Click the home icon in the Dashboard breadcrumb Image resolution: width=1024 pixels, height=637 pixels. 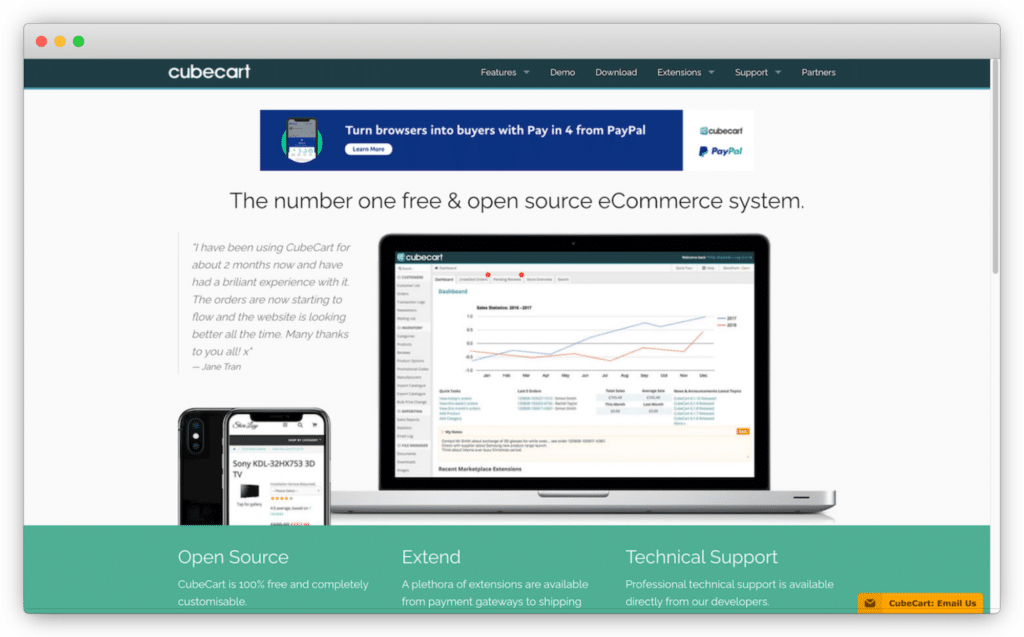[x=436, y=268]
